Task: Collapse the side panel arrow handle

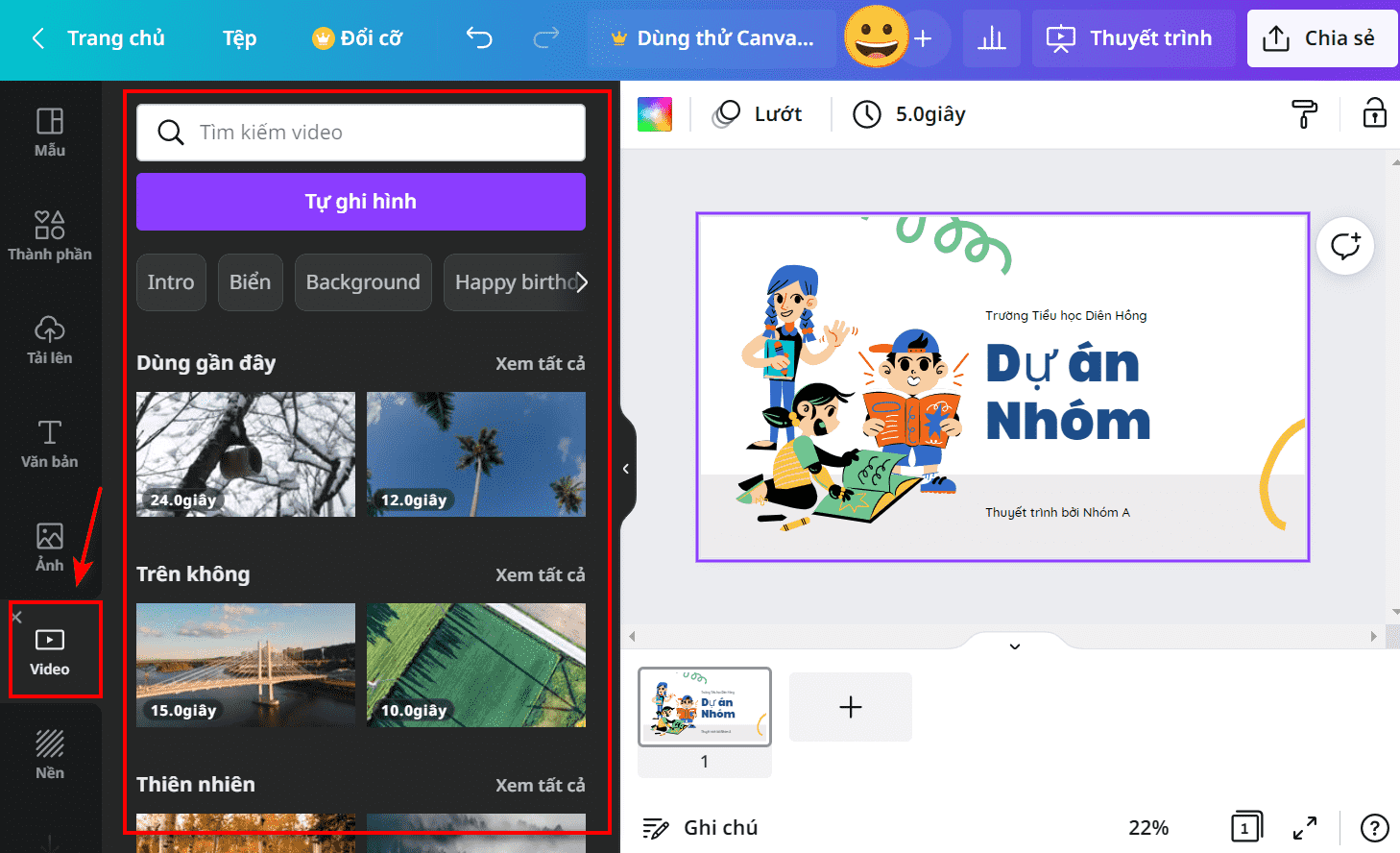Action: [x=626, y=469]
